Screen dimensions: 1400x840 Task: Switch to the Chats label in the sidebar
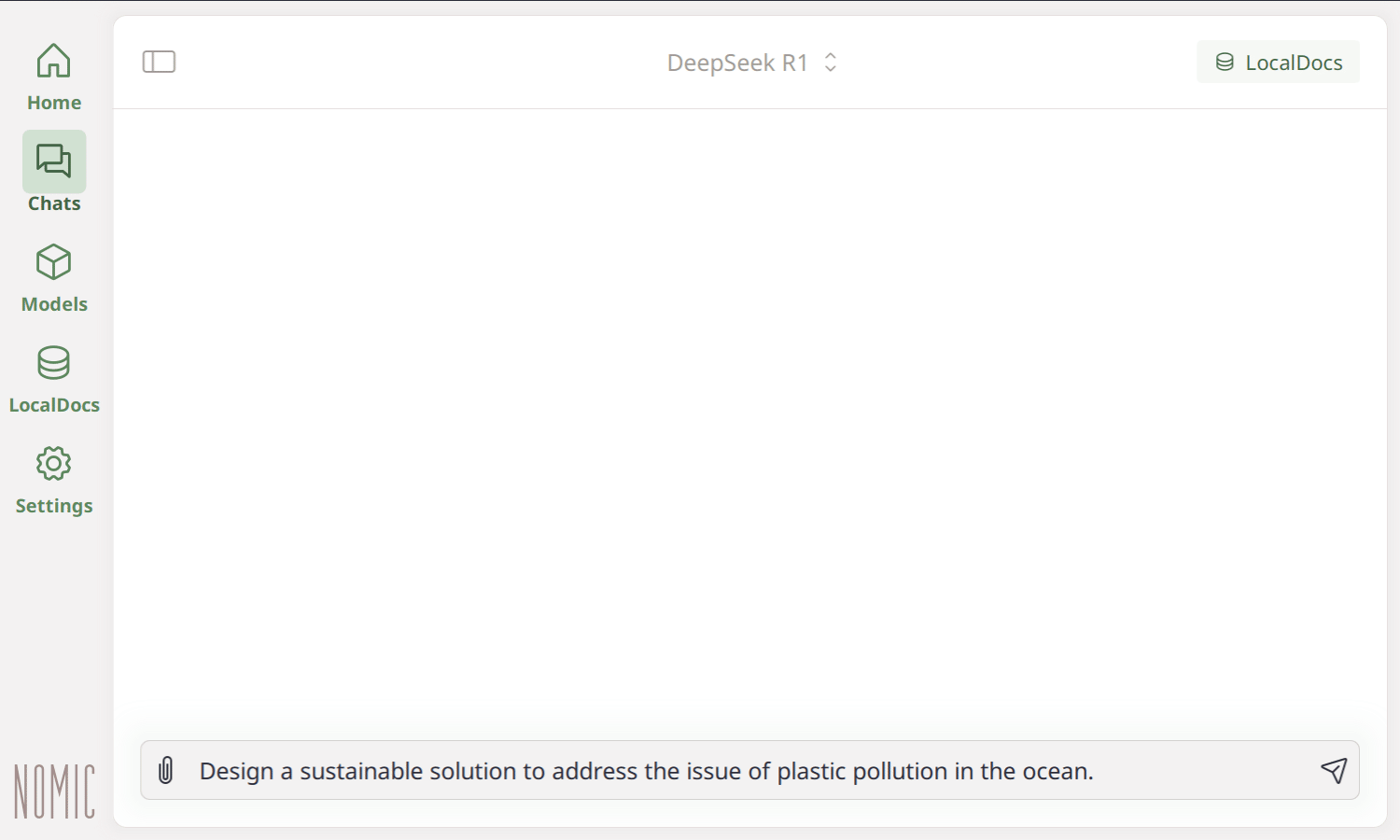[x=54, y=203]
